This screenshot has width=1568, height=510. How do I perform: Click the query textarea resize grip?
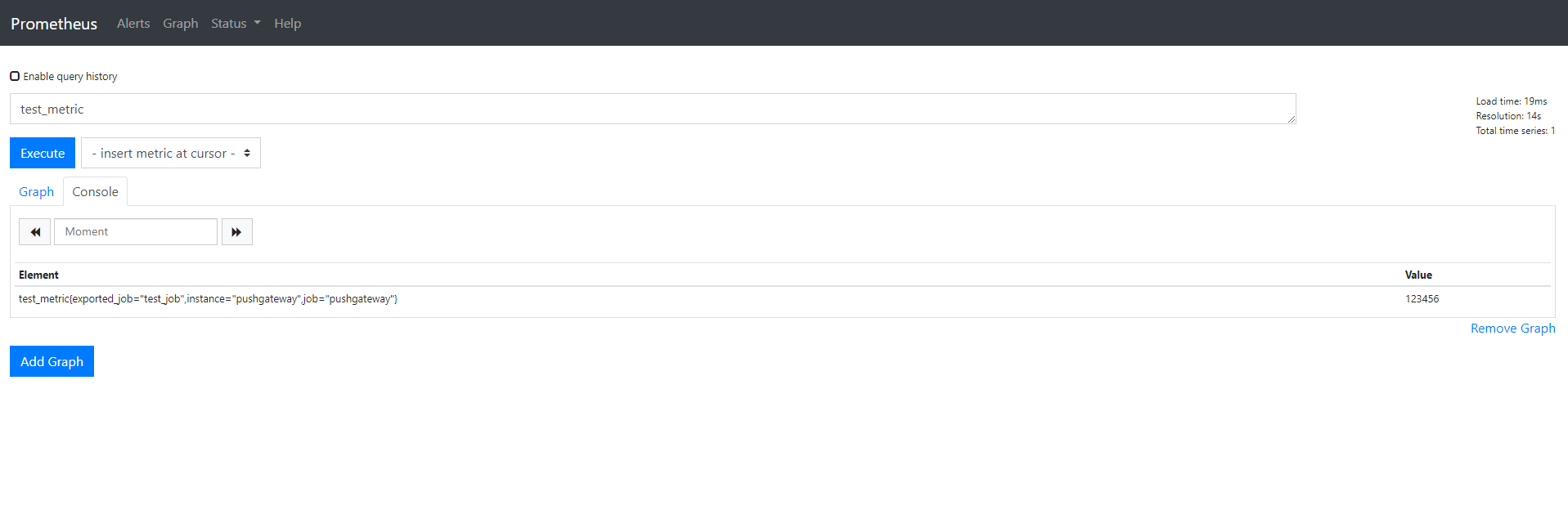1292,119
